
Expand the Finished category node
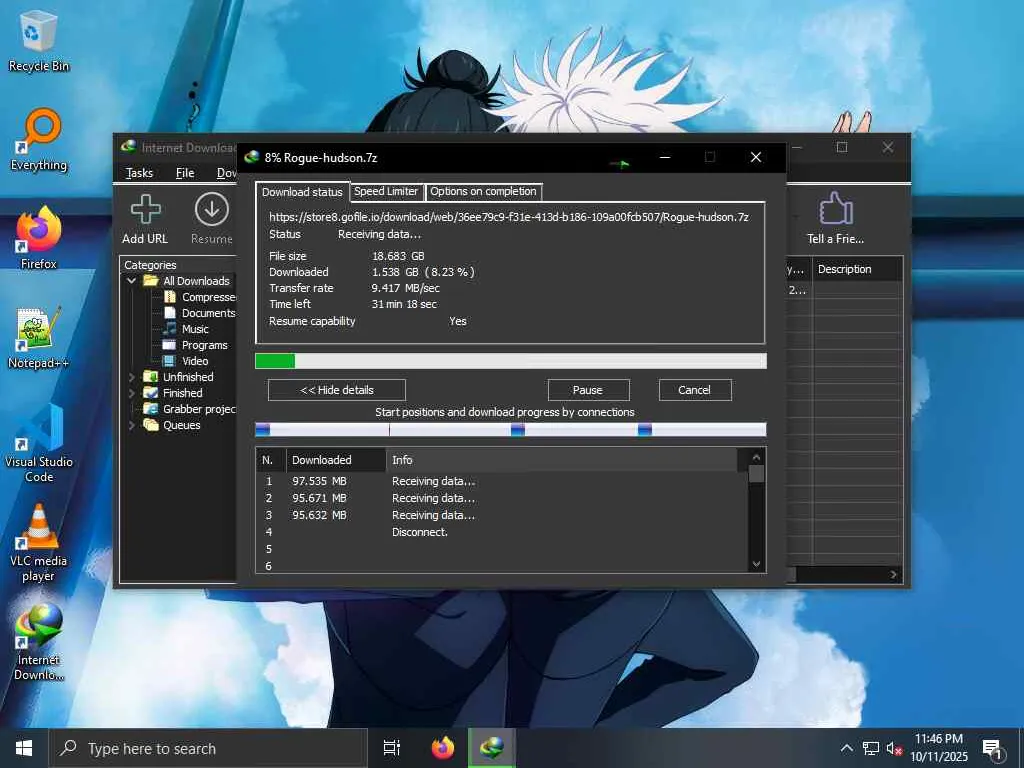[132, 393]
